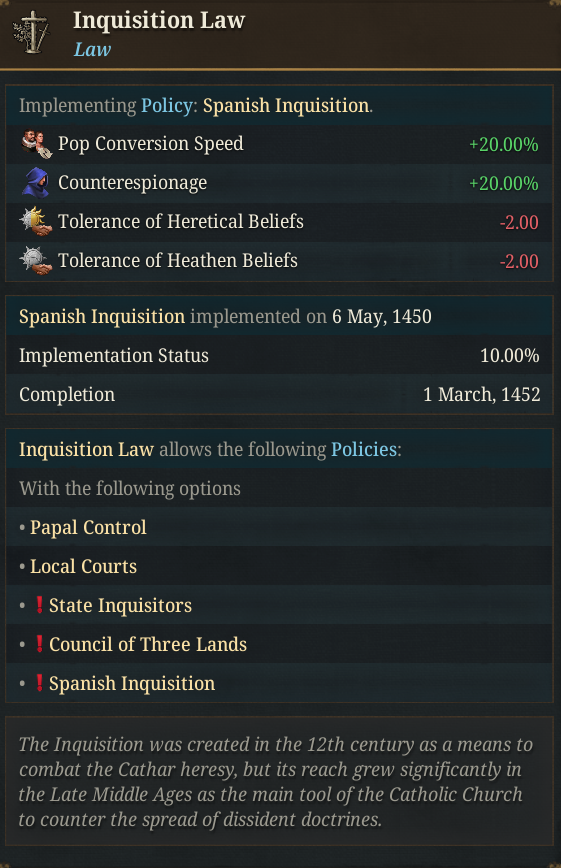This screenshot has height=868, width=561.
Task: Click the Inquisition Law title text
Action: pyautogui.click(x=159, y=20)
